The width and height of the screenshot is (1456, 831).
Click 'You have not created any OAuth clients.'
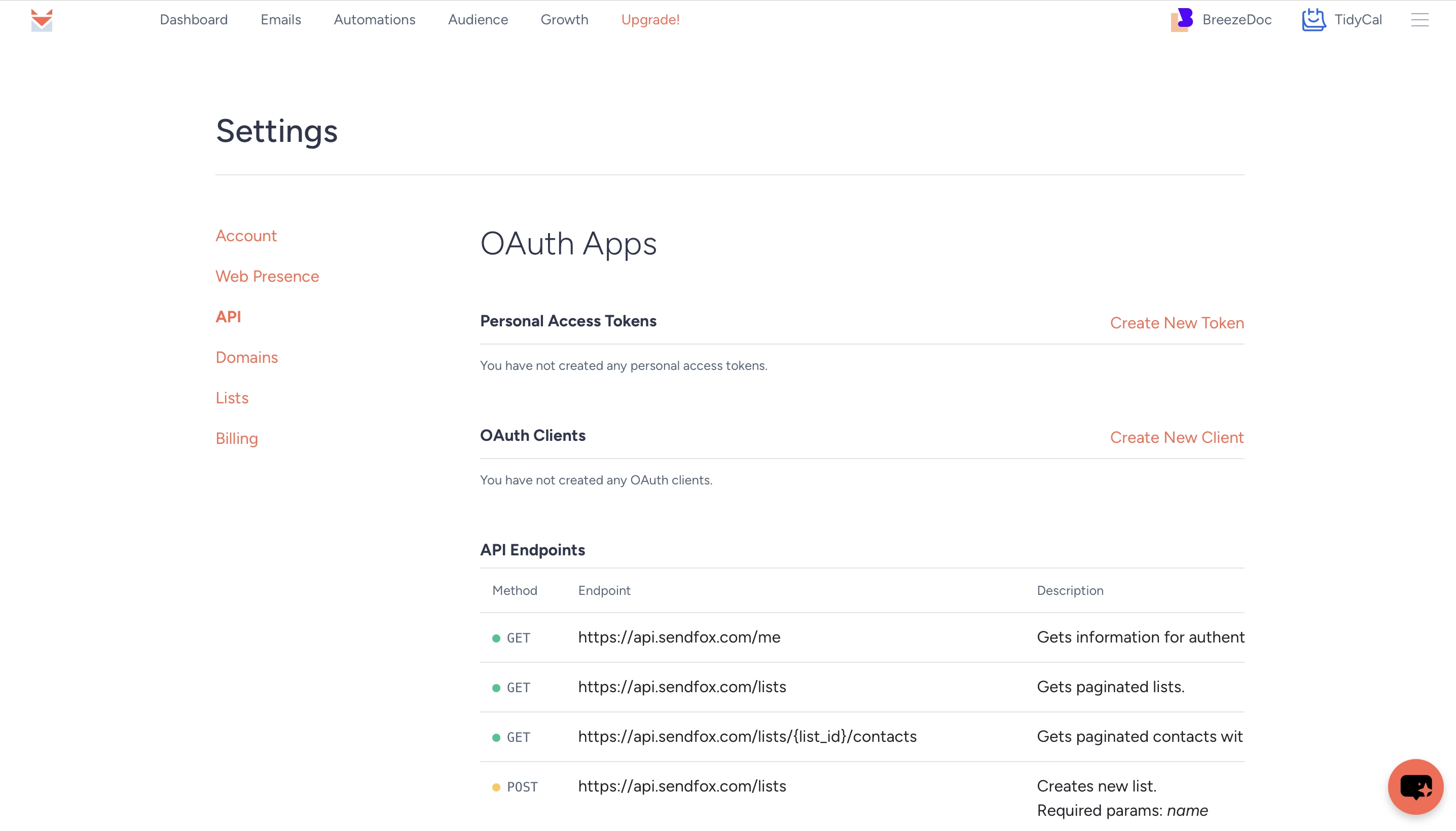coord(596,480)
